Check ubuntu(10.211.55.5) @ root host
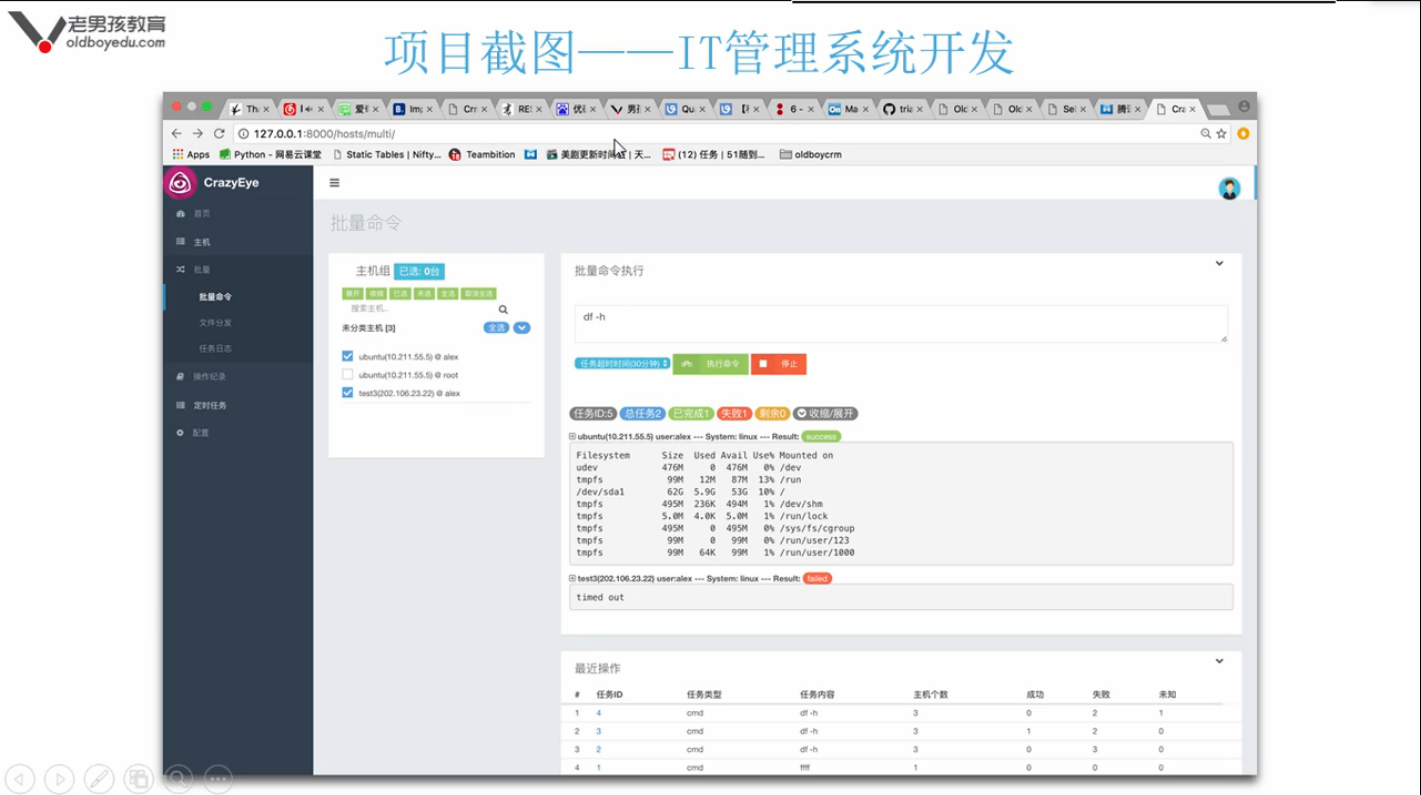The width and height of the screenshot is (1421, 795). (x=348, y=375)
